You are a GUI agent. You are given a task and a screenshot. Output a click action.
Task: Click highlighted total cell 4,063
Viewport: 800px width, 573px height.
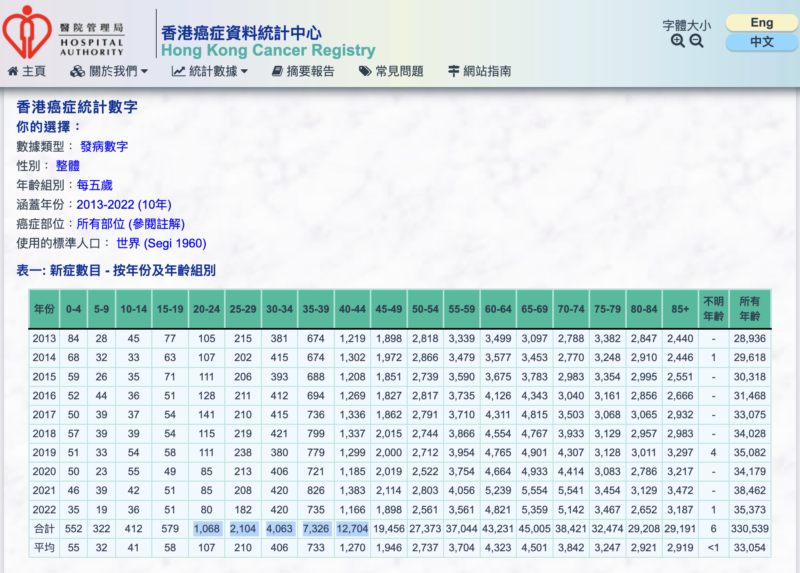click(280, 529)
